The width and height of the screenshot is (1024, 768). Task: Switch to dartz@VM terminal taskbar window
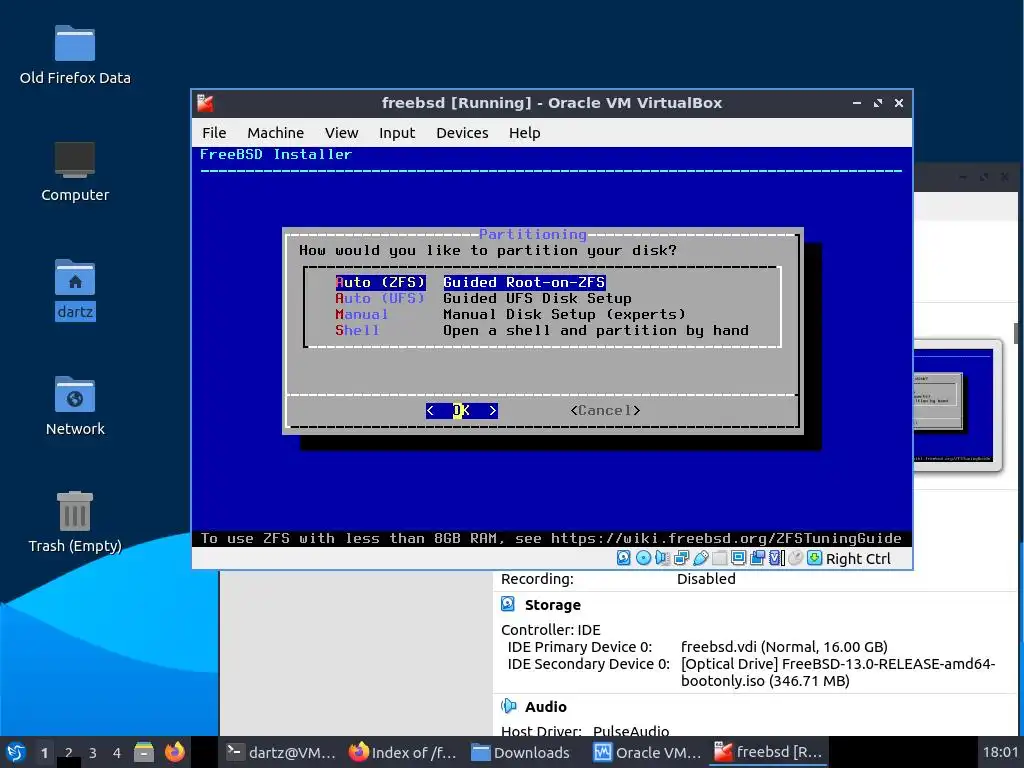281,752
